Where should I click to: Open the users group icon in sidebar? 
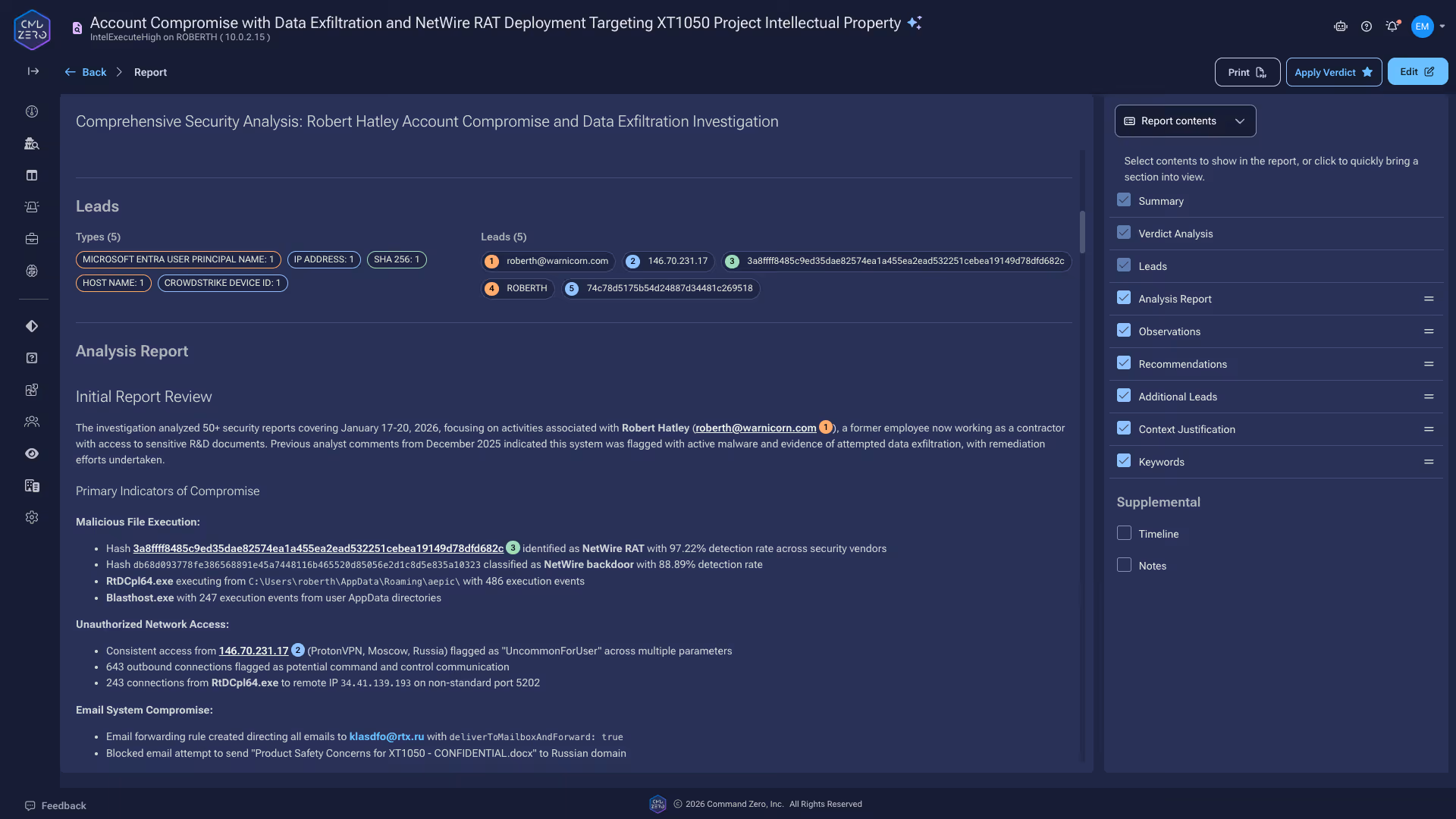[x=32, y=422]
